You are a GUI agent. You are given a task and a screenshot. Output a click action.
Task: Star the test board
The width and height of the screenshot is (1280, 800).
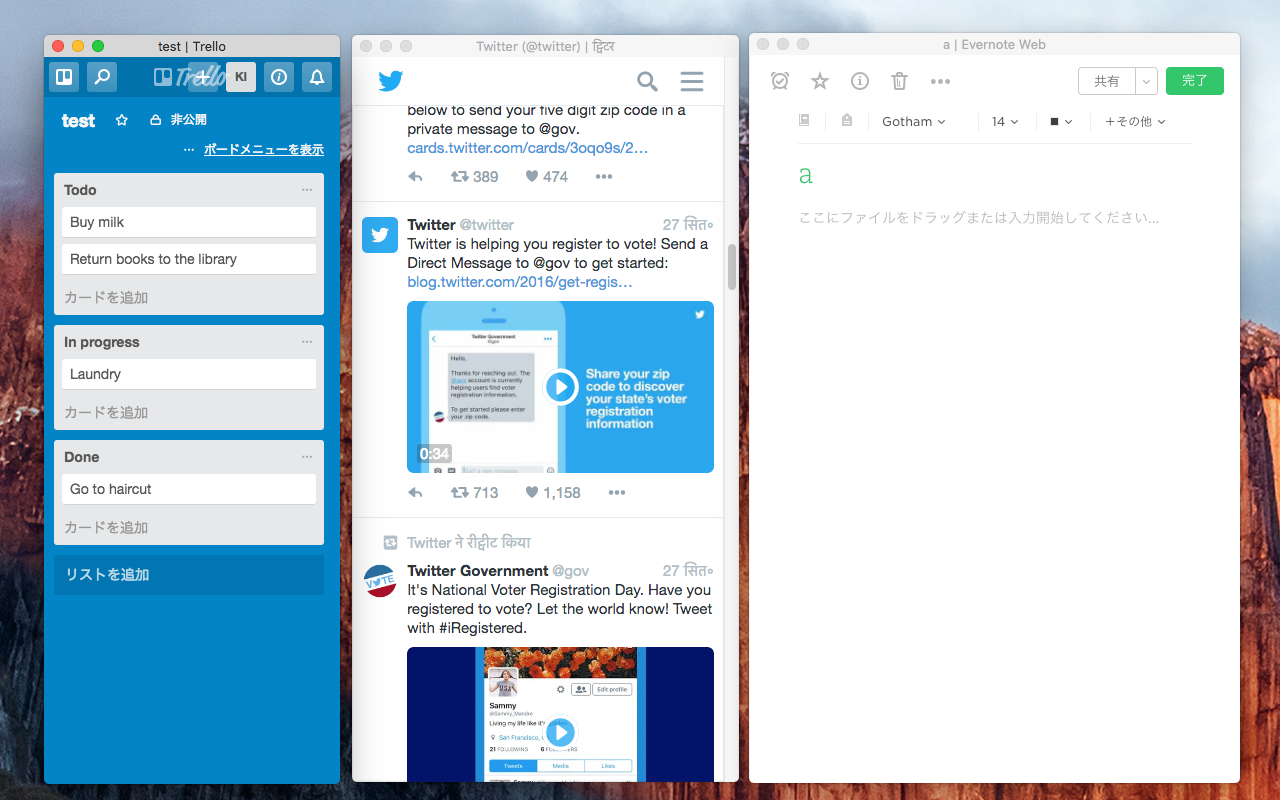click(122, 120)
